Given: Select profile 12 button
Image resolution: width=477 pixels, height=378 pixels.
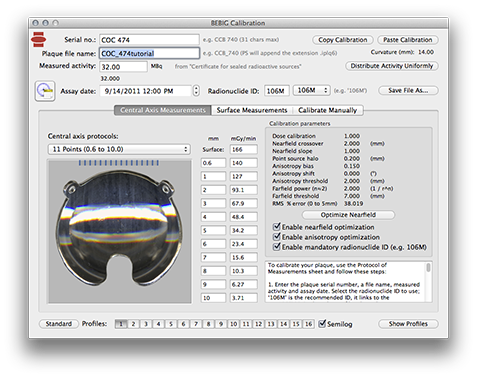Looking at the screenshot, I should coord(258,324).
